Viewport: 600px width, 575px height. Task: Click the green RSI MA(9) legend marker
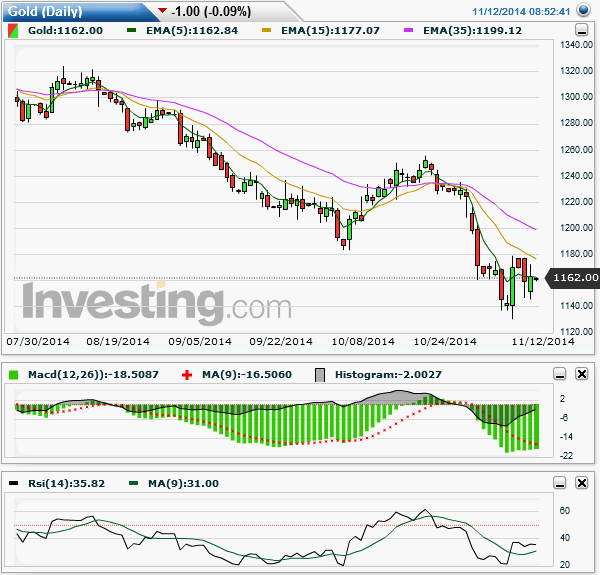133,483
